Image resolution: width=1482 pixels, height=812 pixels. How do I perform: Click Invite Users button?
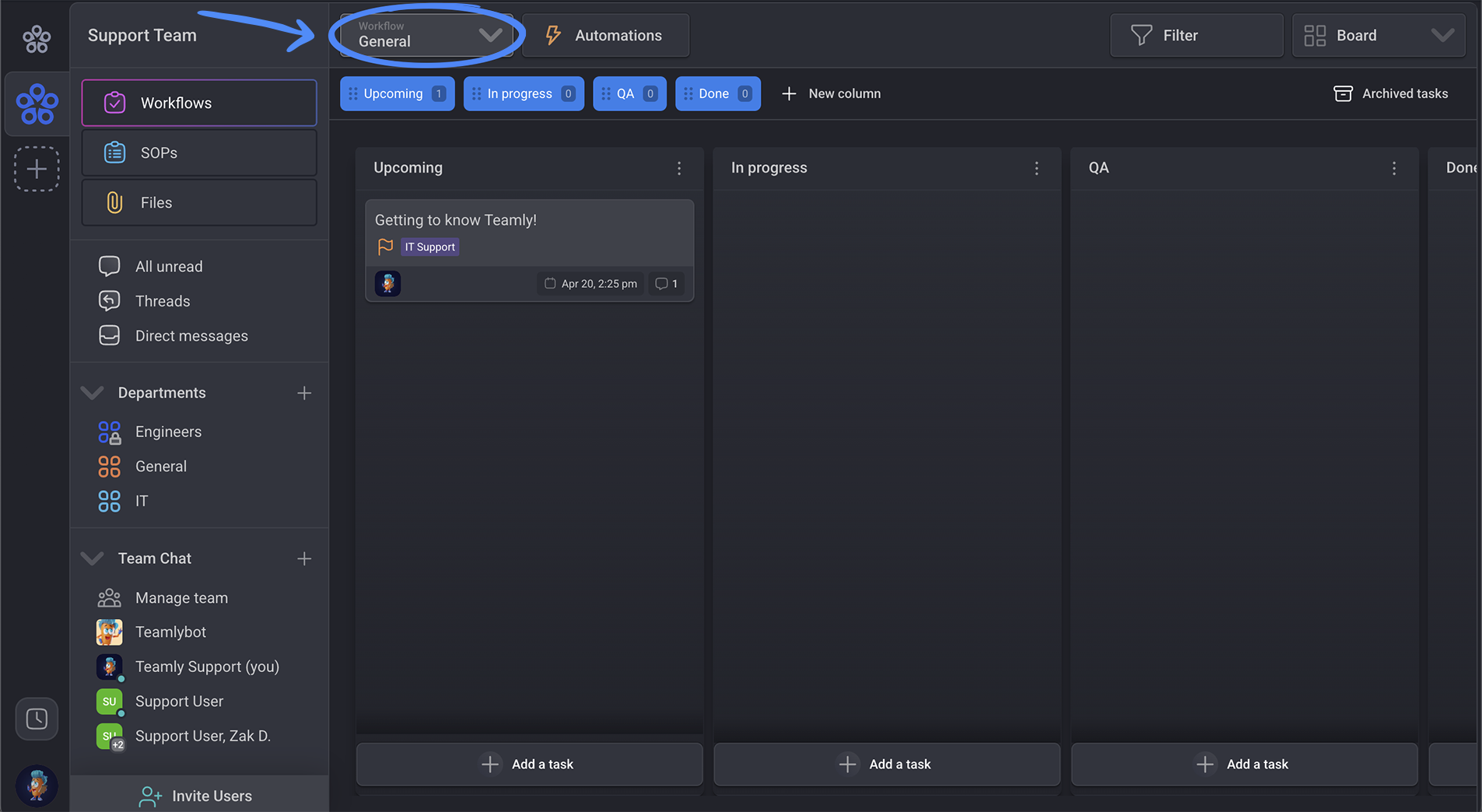point(199,795)
